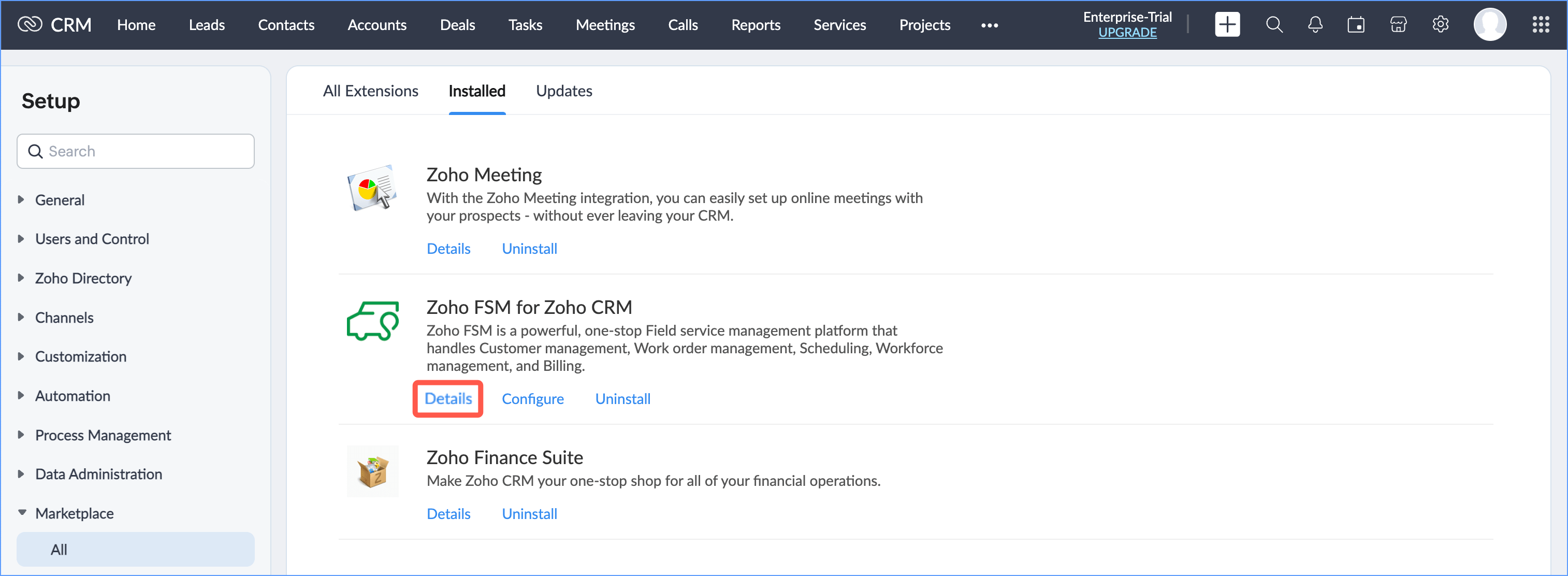This screenshot has width=1568, height=576.
Task: Click Configure for Zoho FSM
Action: (x=532, y=399)
